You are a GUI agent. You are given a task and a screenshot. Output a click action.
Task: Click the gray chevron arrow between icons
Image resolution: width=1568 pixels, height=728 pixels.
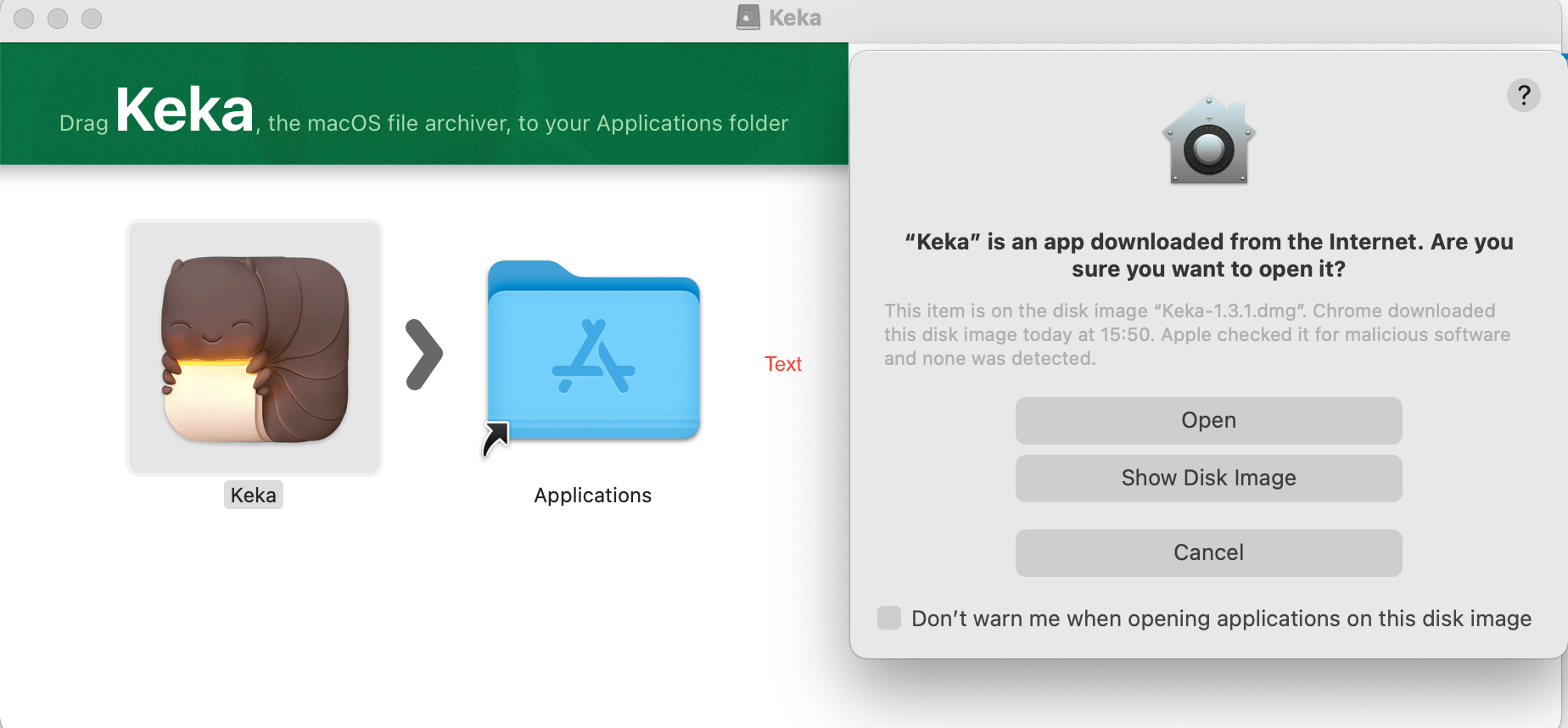pyautogui.click(x=424, y=354)
